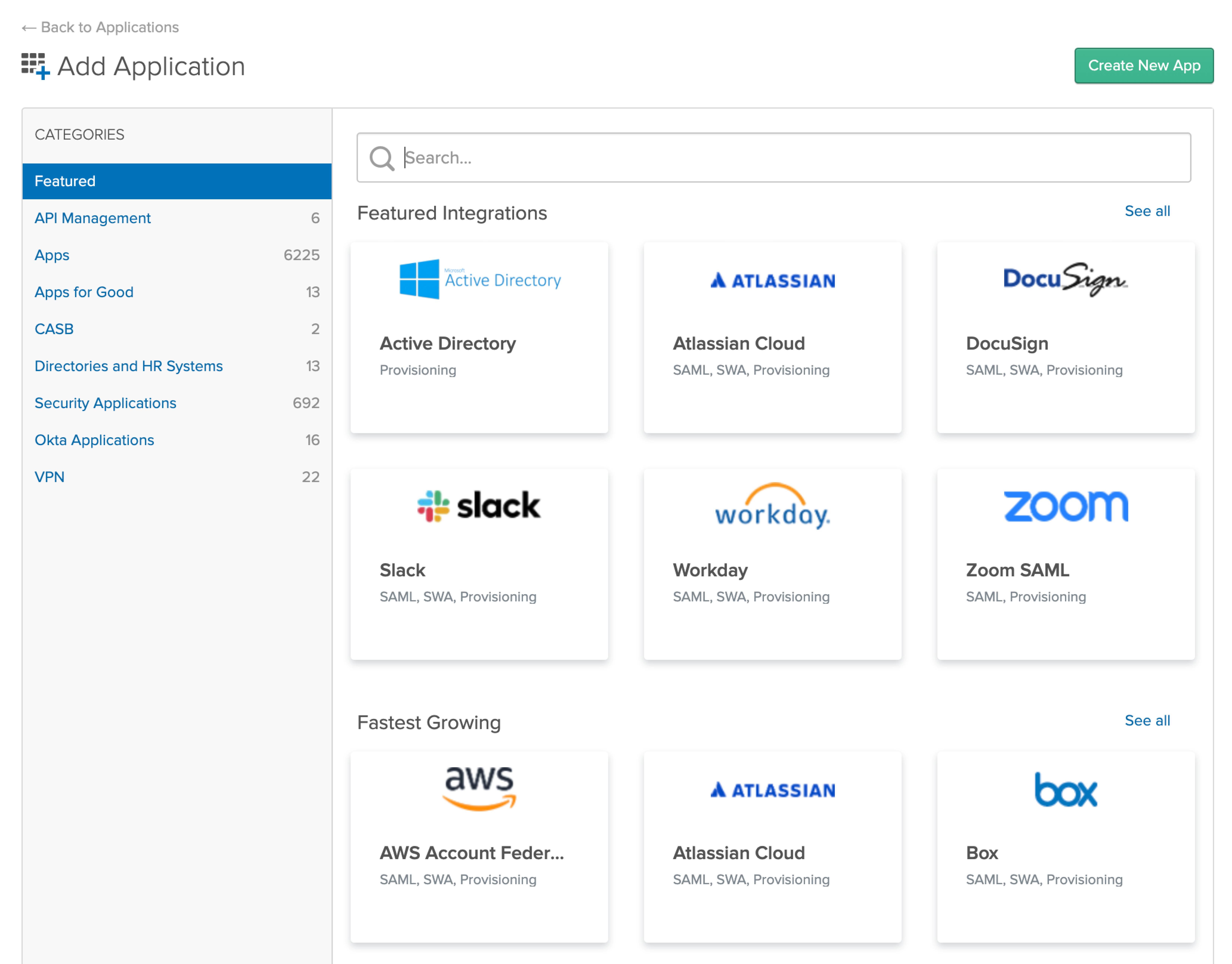Go Back to Applications

coord(100,27)
